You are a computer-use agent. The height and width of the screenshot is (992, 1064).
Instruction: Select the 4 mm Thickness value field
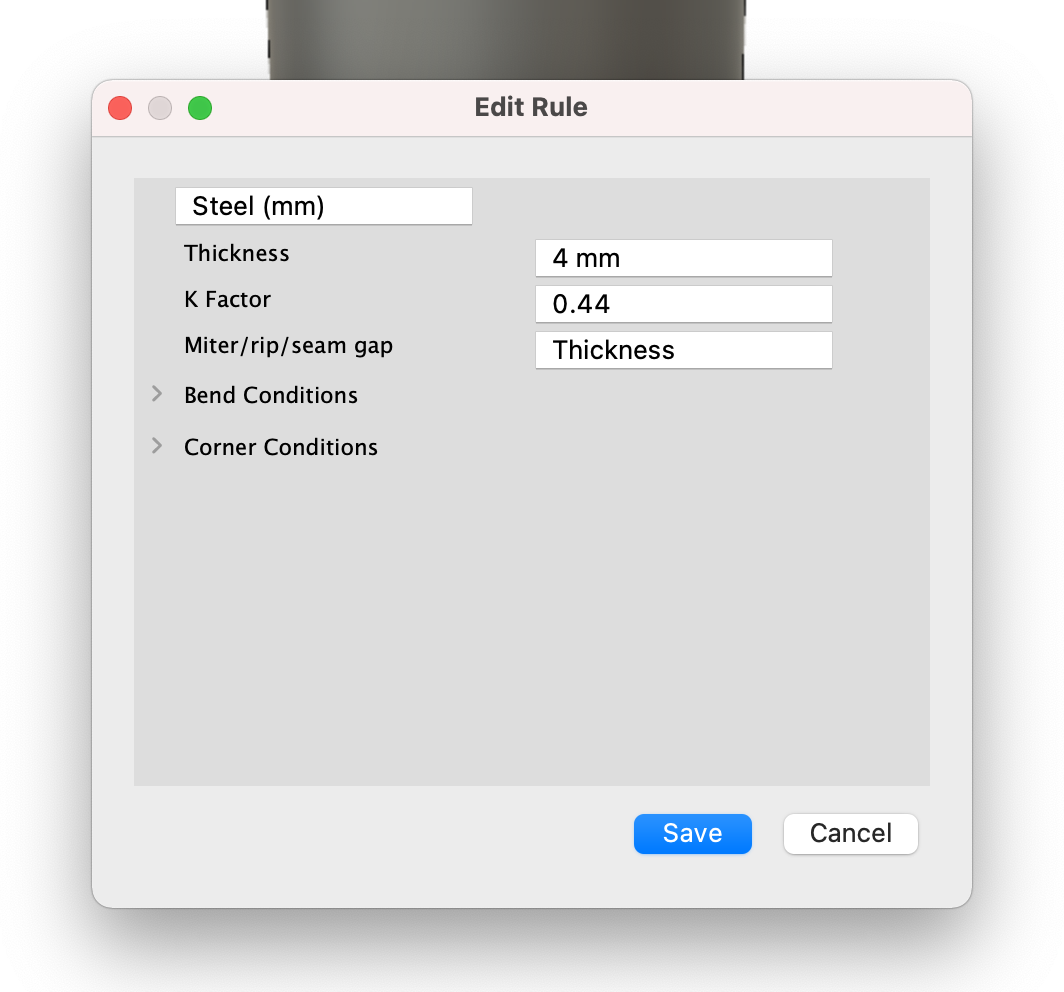[x=683, y=258]
